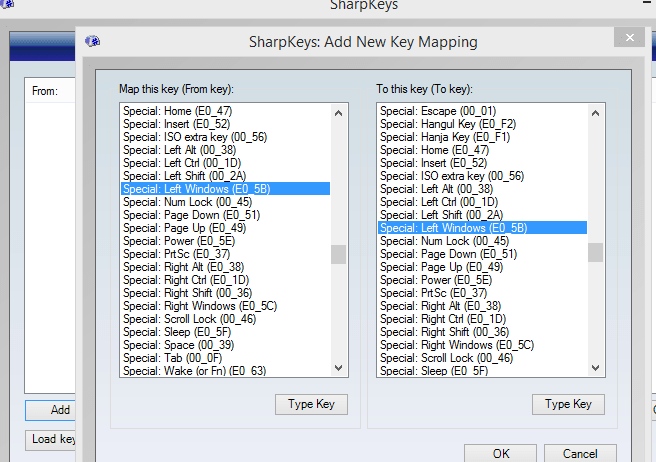Click Type Key under From key list
656x462 pixels.
coord(311,404)
